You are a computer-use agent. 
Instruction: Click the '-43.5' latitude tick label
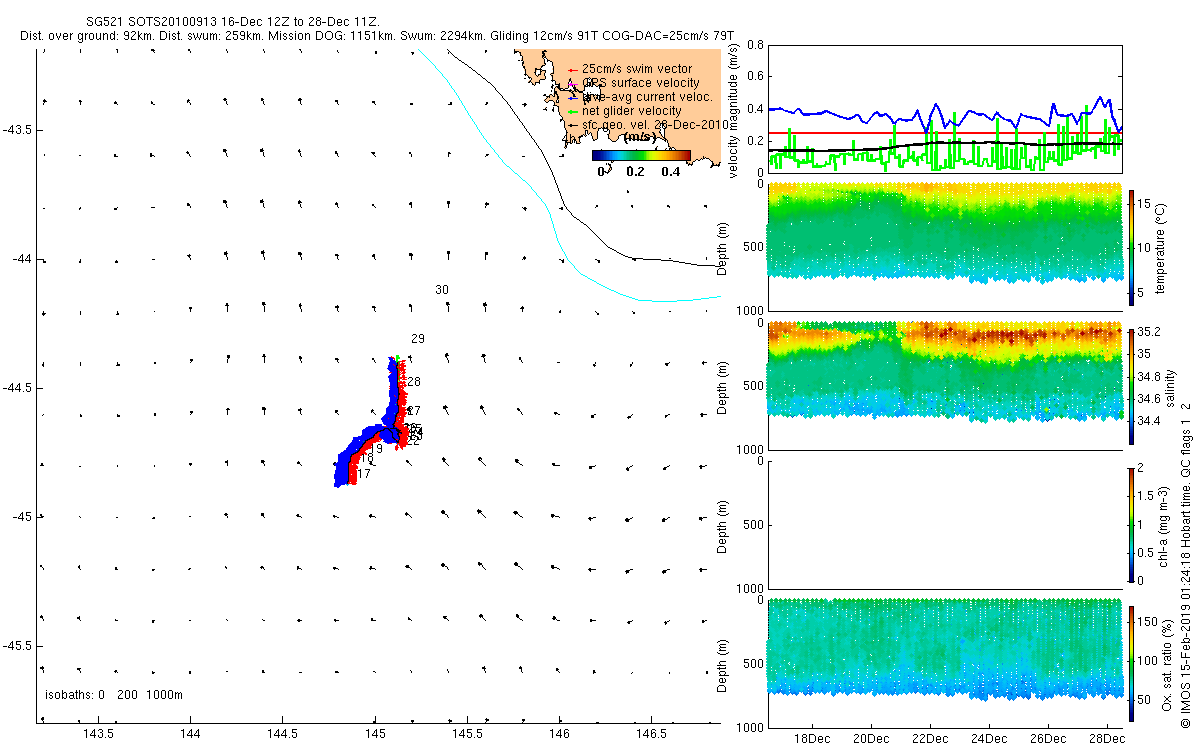pyautogui.click(x=18, y=130)
